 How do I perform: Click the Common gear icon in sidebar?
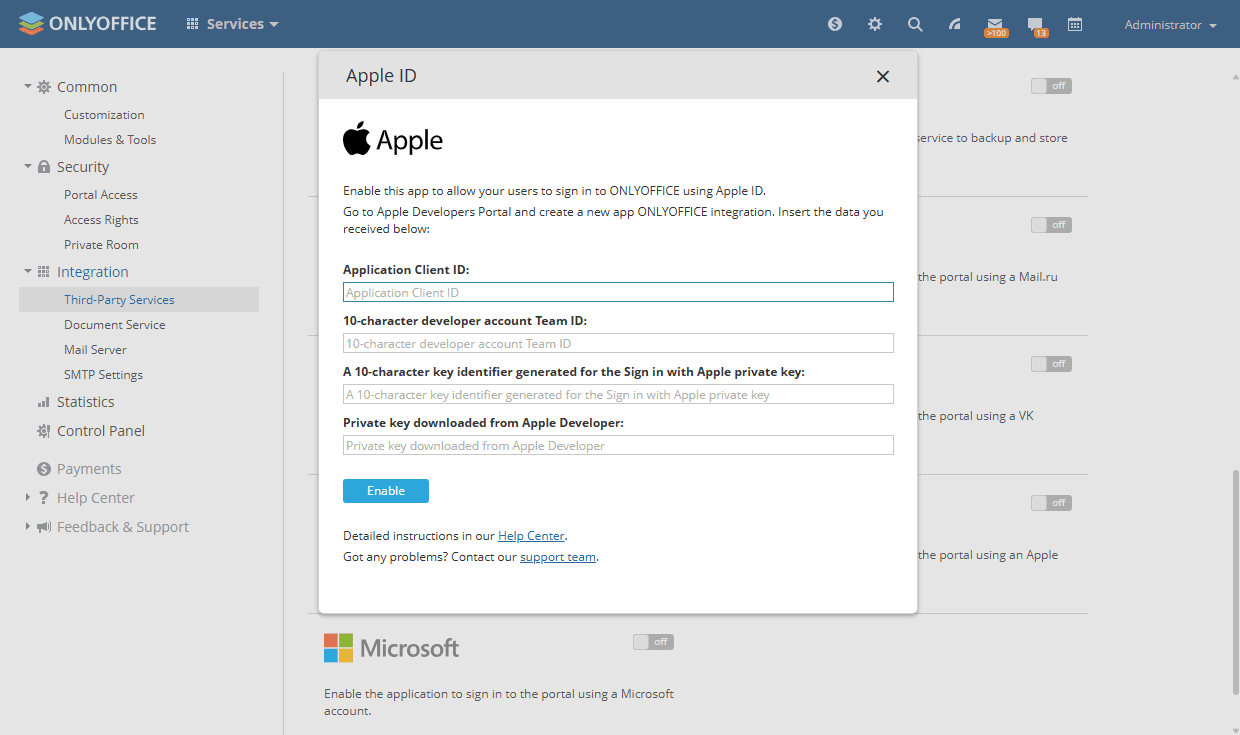pos(44,87)
